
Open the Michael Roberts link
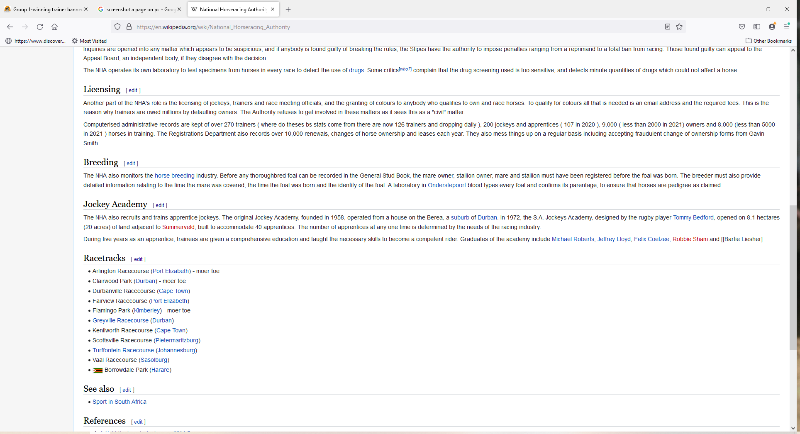[x=573, y=239]
